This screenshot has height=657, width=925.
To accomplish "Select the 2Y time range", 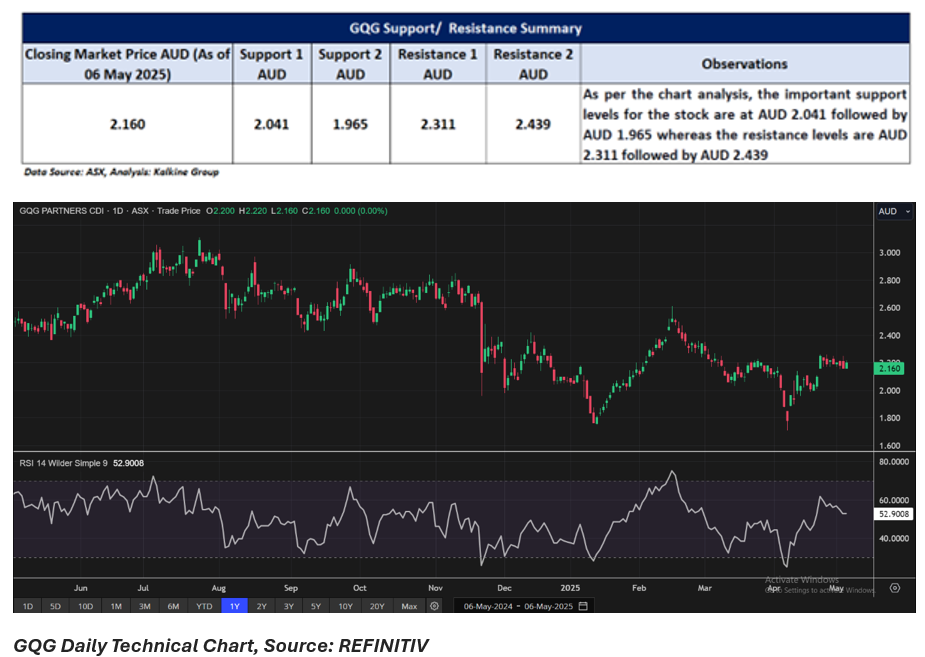I will (x=262, y=606).
